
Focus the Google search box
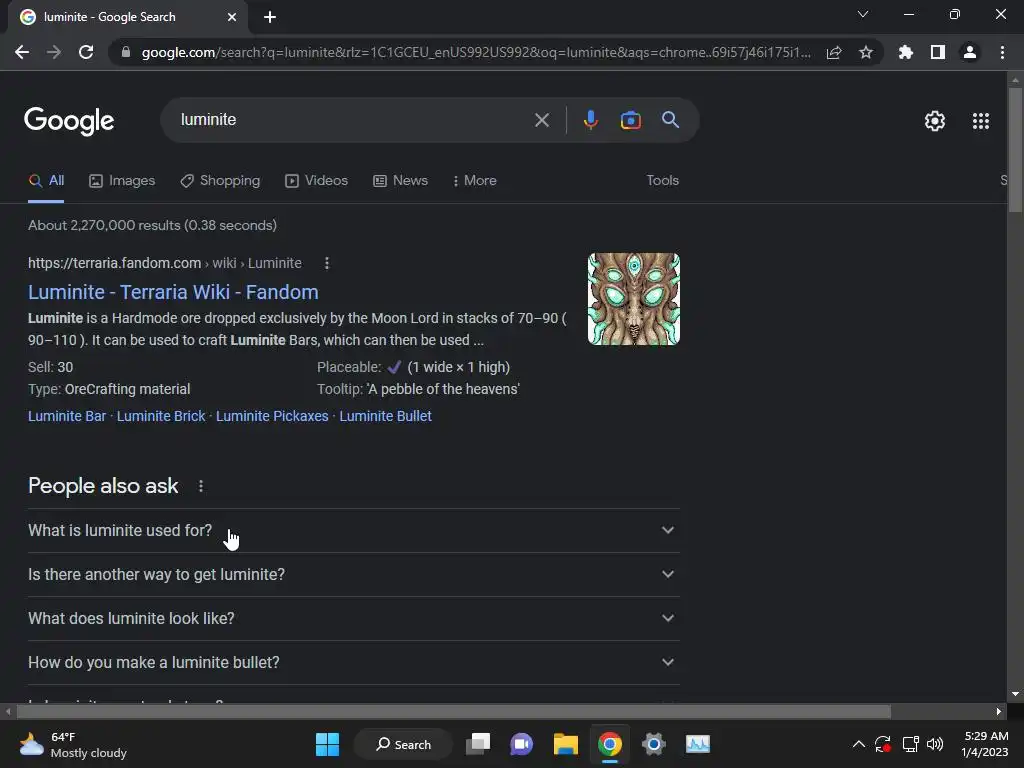(353, 120)
